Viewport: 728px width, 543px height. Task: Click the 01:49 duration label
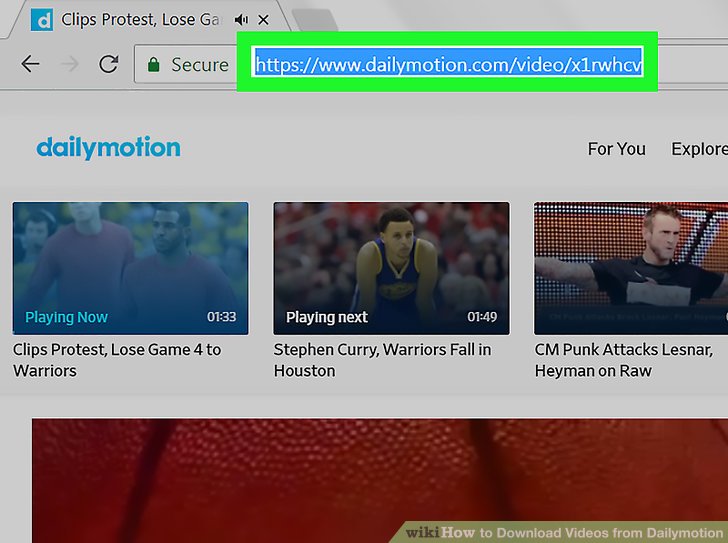(482, 317)
